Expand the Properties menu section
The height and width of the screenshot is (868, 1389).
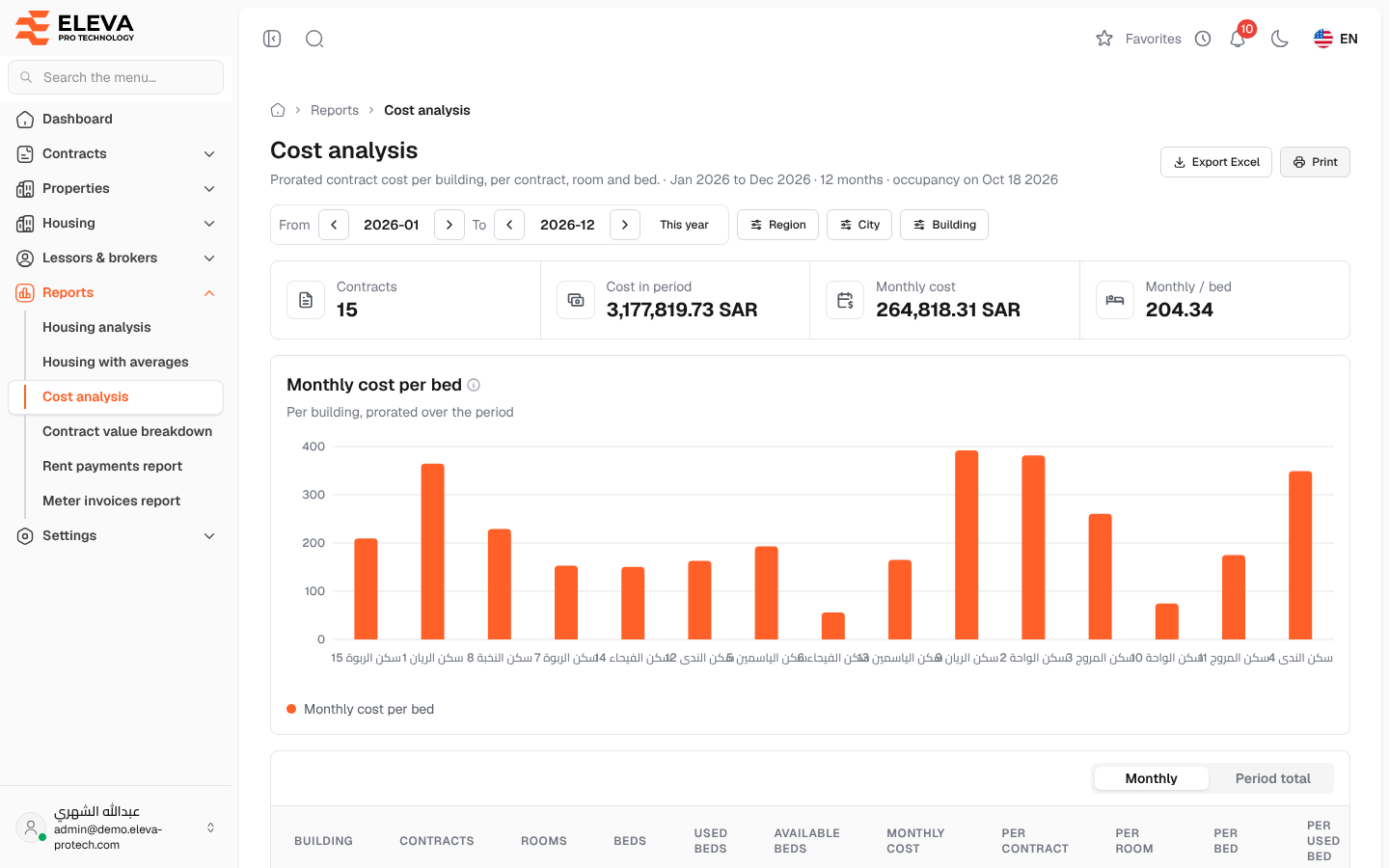tap(116, 188)
